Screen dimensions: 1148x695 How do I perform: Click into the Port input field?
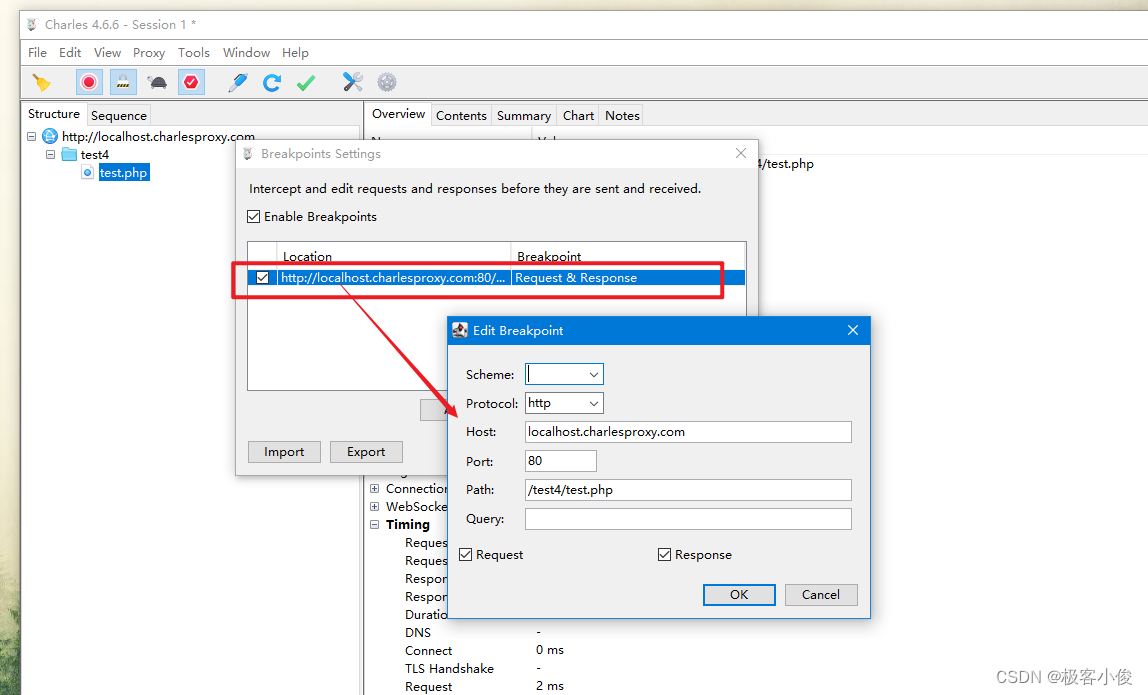pyautogui.click(x=561, y=461)
